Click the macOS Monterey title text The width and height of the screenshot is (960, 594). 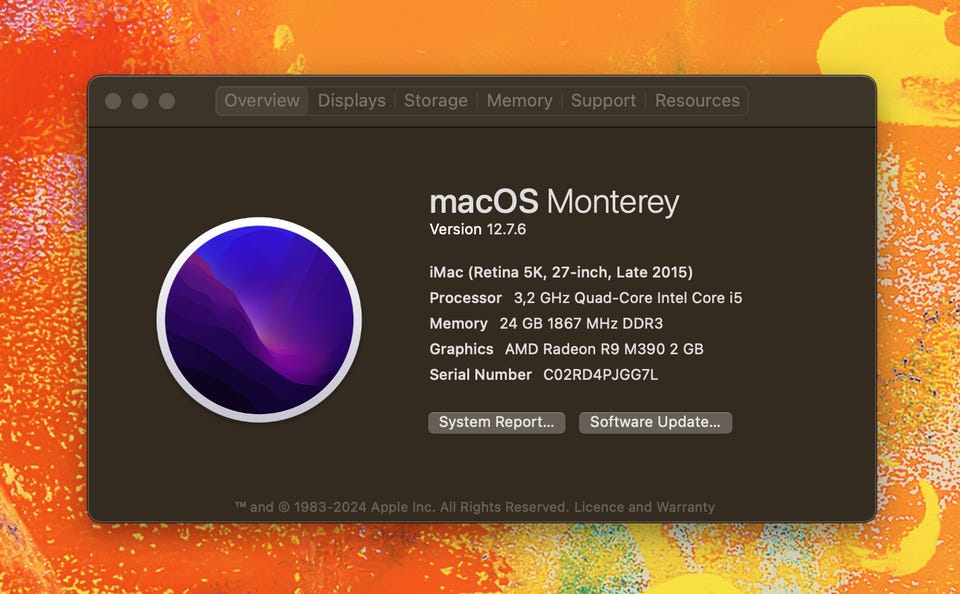pos(554,202)
